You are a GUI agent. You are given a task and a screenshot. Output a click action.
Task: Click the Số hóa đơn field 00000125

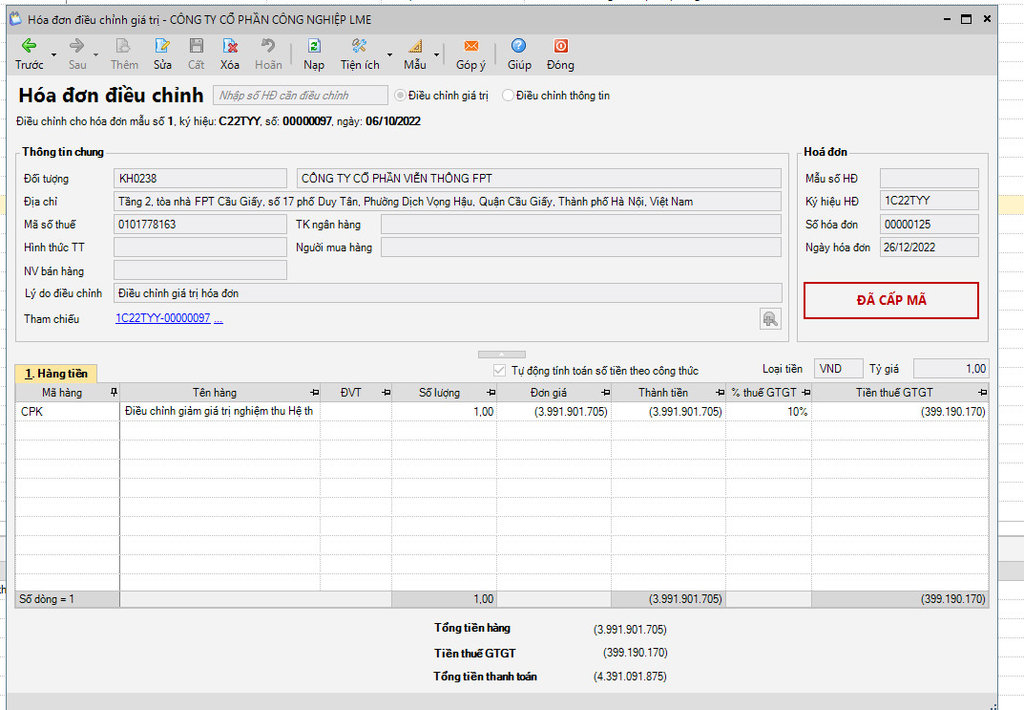[x=929, y=224]
